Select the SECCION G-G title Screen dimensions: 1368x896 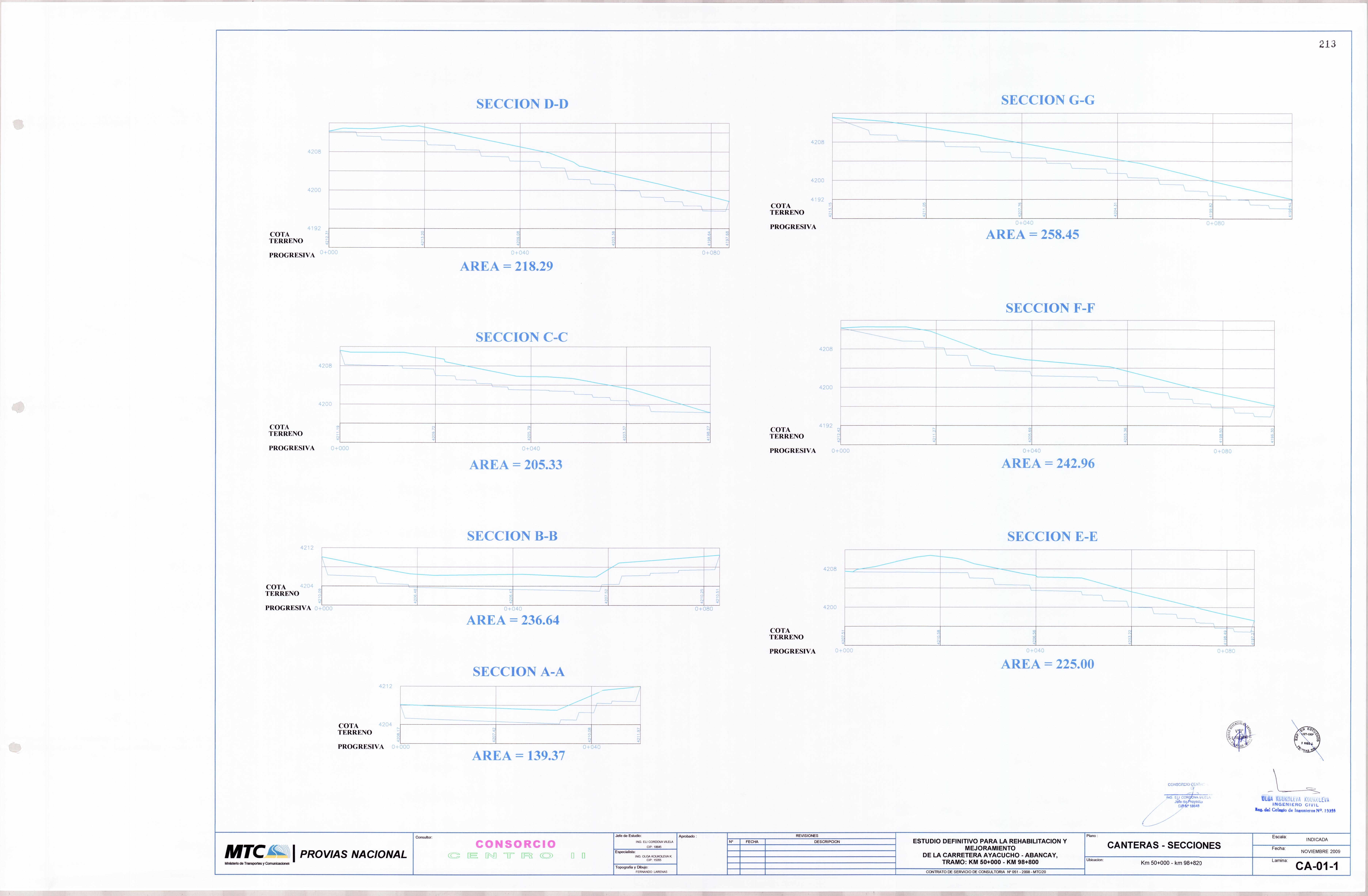pos(1048,100)
